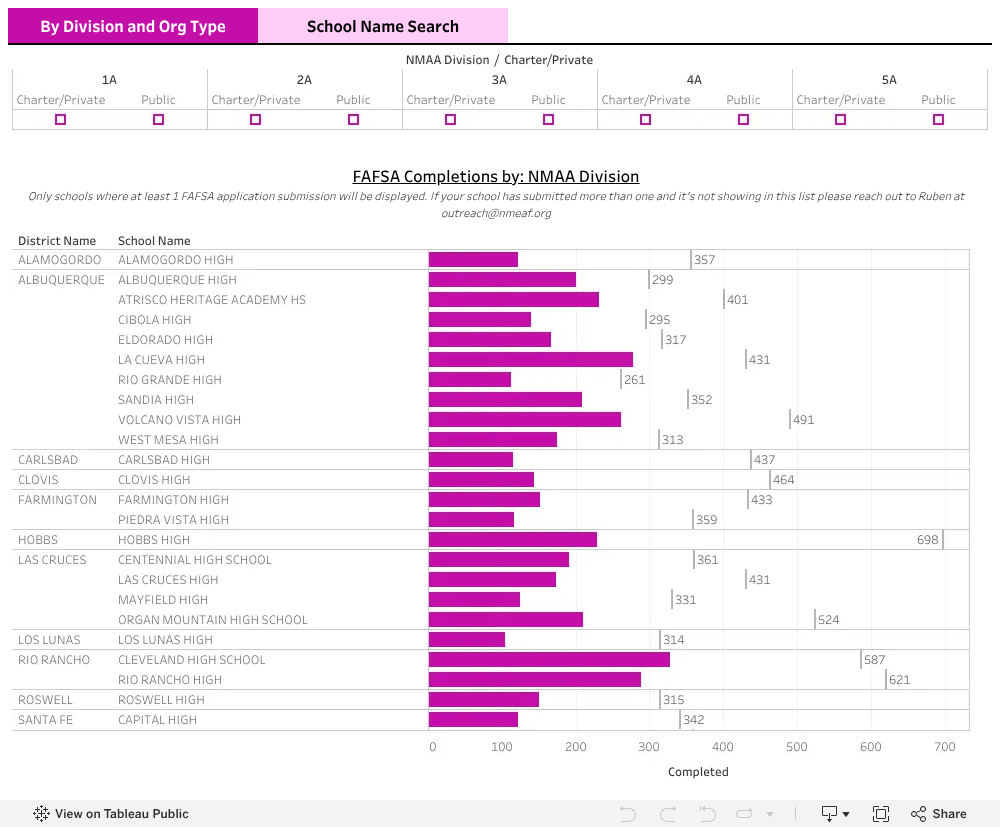Toggle the 3A Public checkbox
Screen dimensions: 1000x827
[548, 119]
